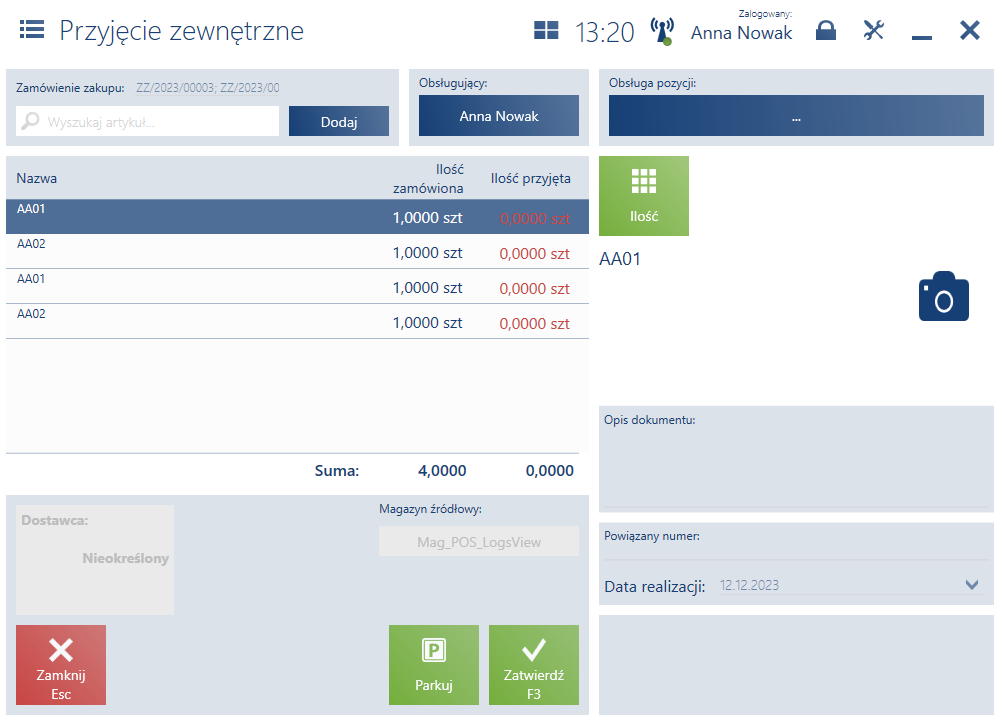
Task: Click the Przyjęcie zewnętrzne title
Action: [x=181, y=31]
